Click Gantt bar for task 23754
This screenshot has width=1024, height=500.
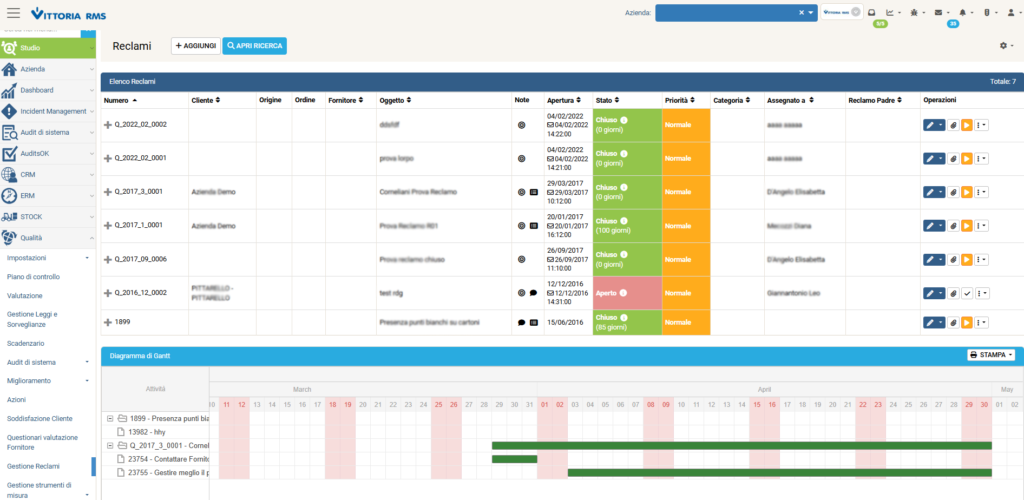(514, 459)
